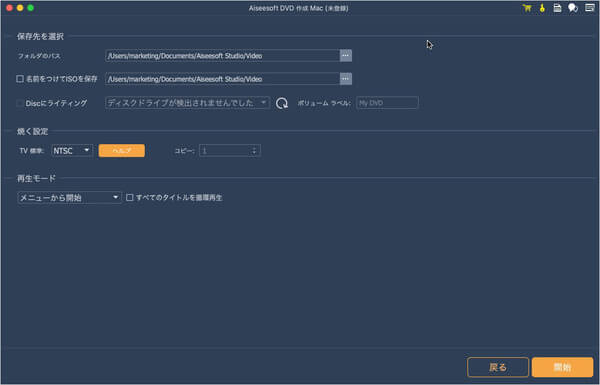Image resolution: width=600 pixels, height=385 pixels.
Task: Minimize the window with yellow button
Action: [20, 8]
